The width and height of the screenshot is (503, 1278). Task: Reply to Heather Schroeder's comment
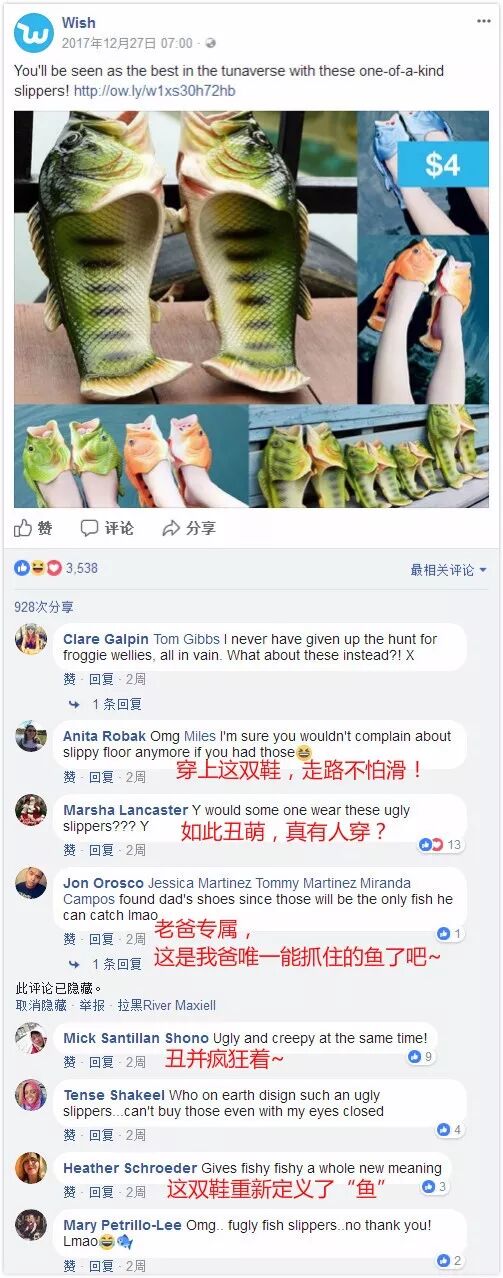coord(101,1192)
